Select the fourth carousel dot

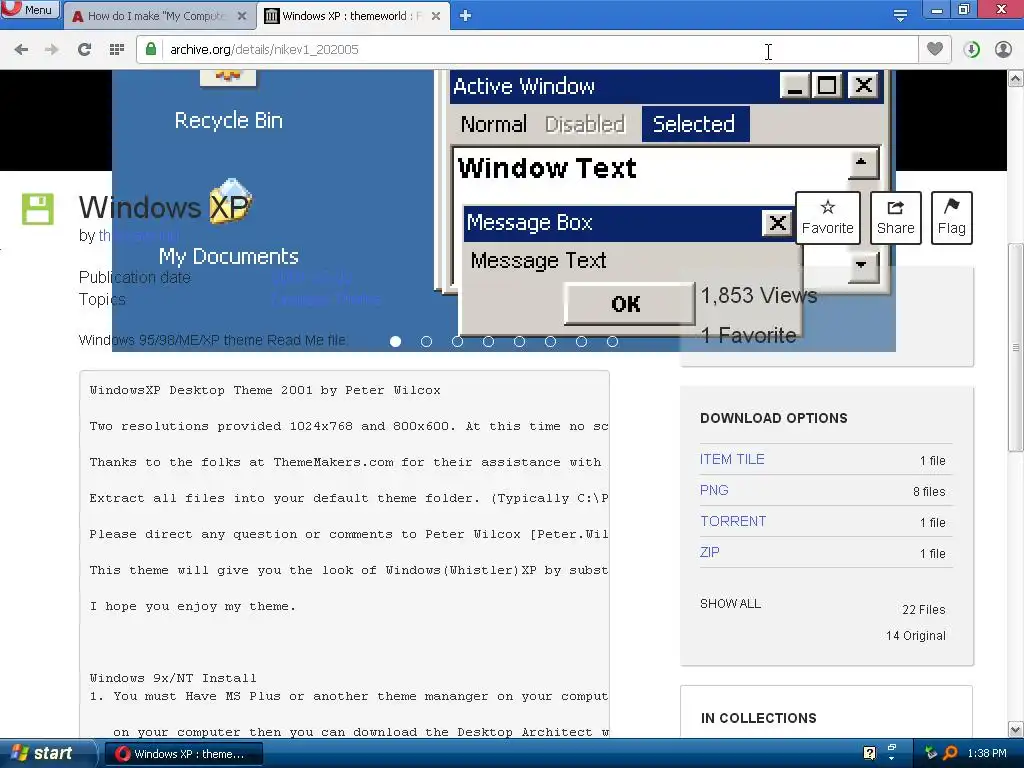[488, 342]
